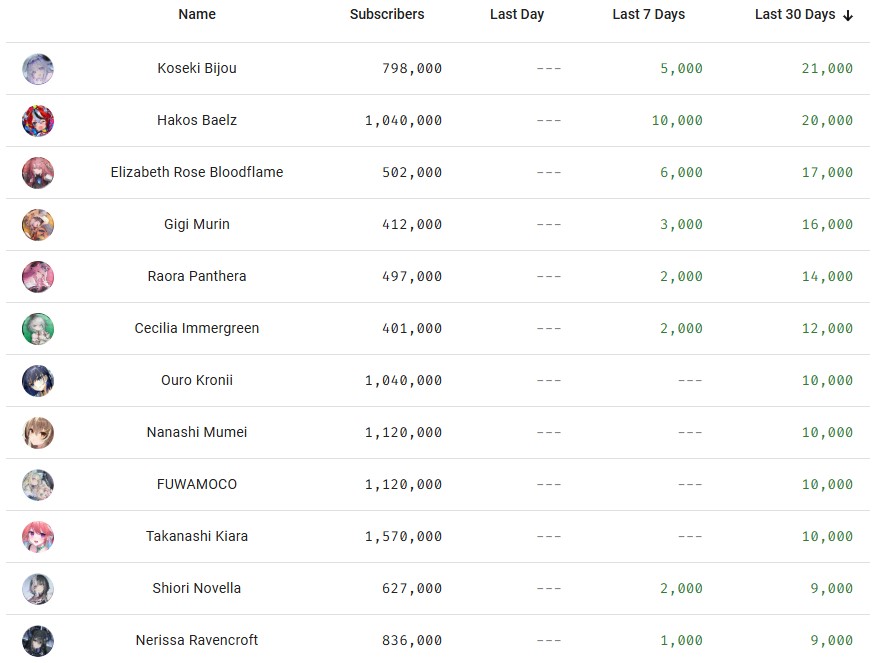Select Nanashi Mumei's avatar icon
This screenshot has width=875, height=663.
tap(38, 433)
